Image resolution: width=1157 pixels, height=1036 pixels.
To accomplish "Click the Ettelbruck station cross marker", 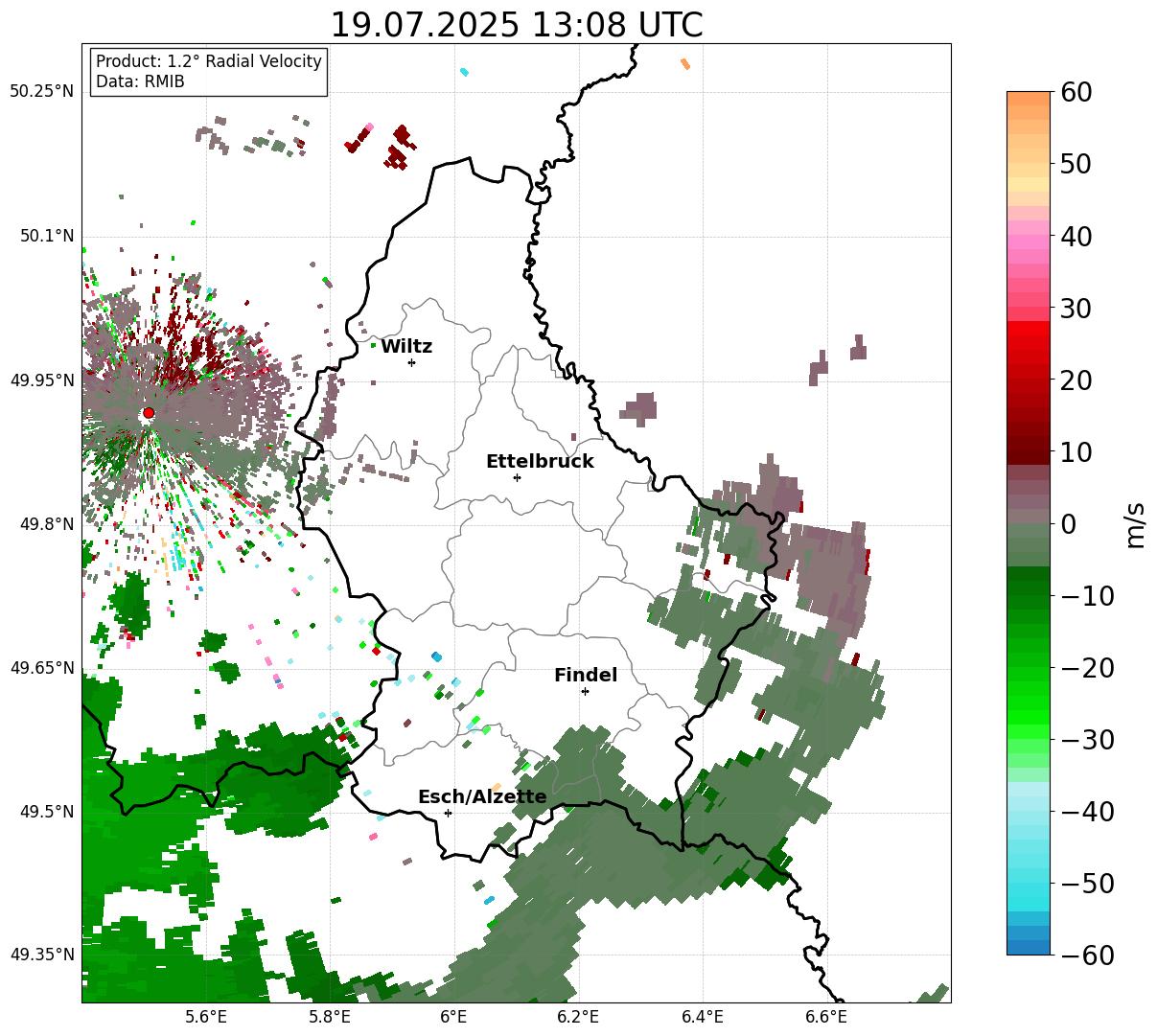I will click(518, 477).
